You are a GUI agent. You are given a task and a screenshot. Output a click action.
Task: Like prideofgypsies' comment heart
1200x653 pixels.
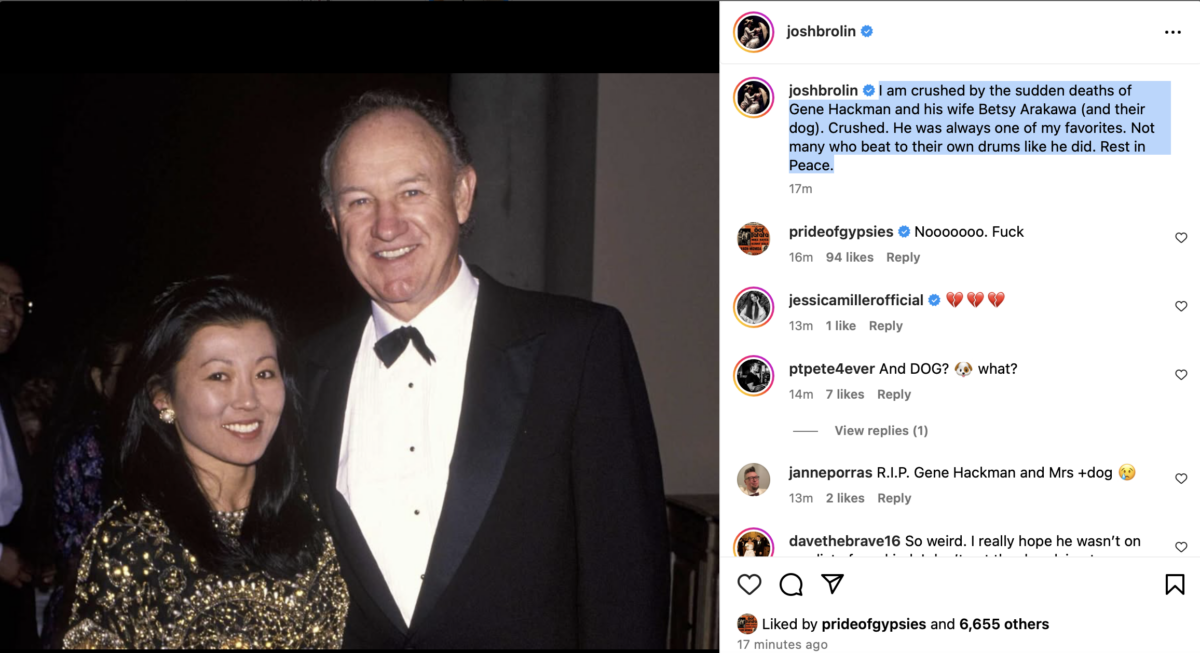point(1181,238)
